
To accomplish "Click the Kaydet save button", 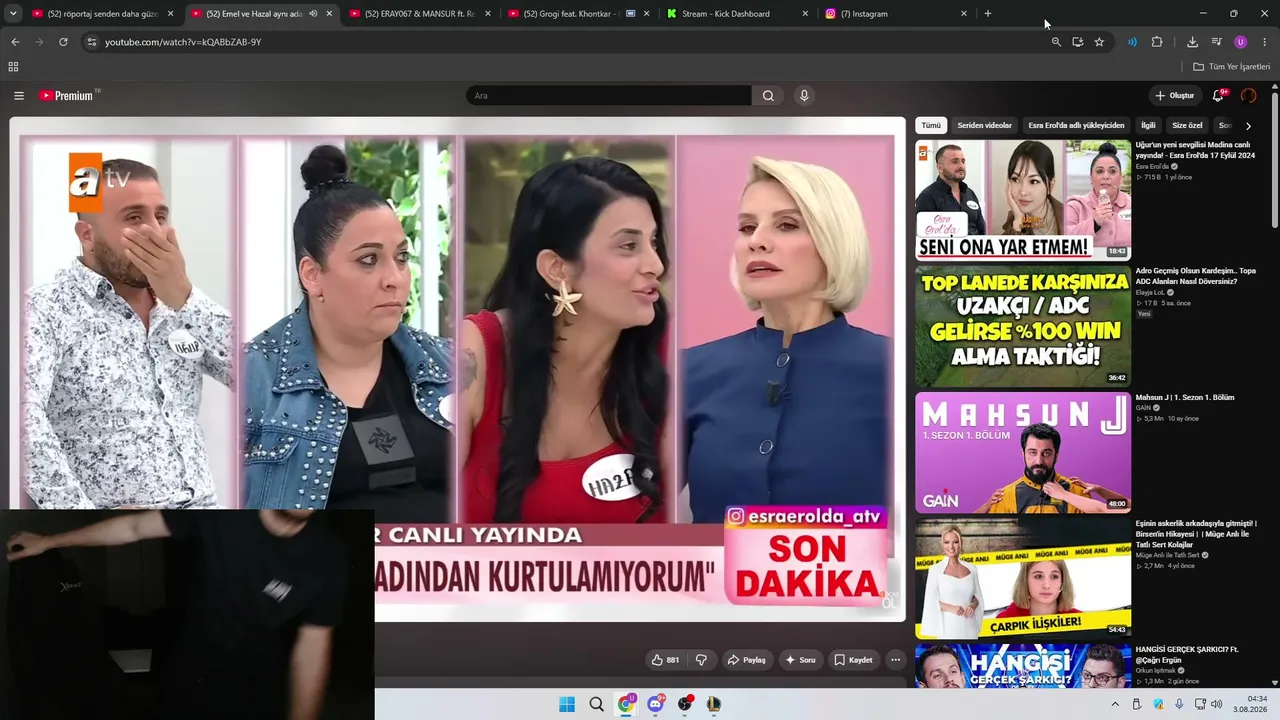I will pyautogui.click(x=853, y=660).
